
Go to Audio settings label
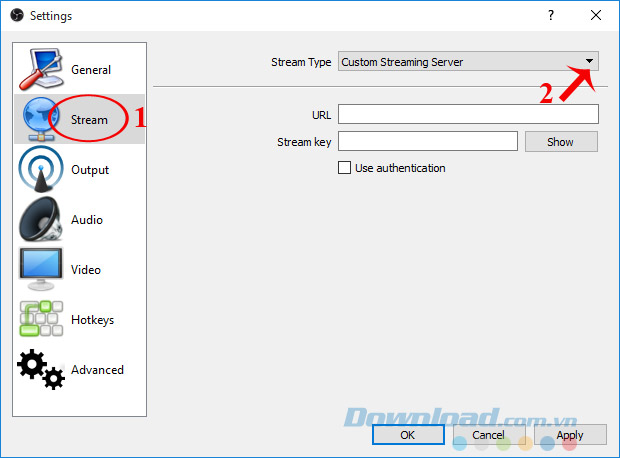[x=87, y=220]
